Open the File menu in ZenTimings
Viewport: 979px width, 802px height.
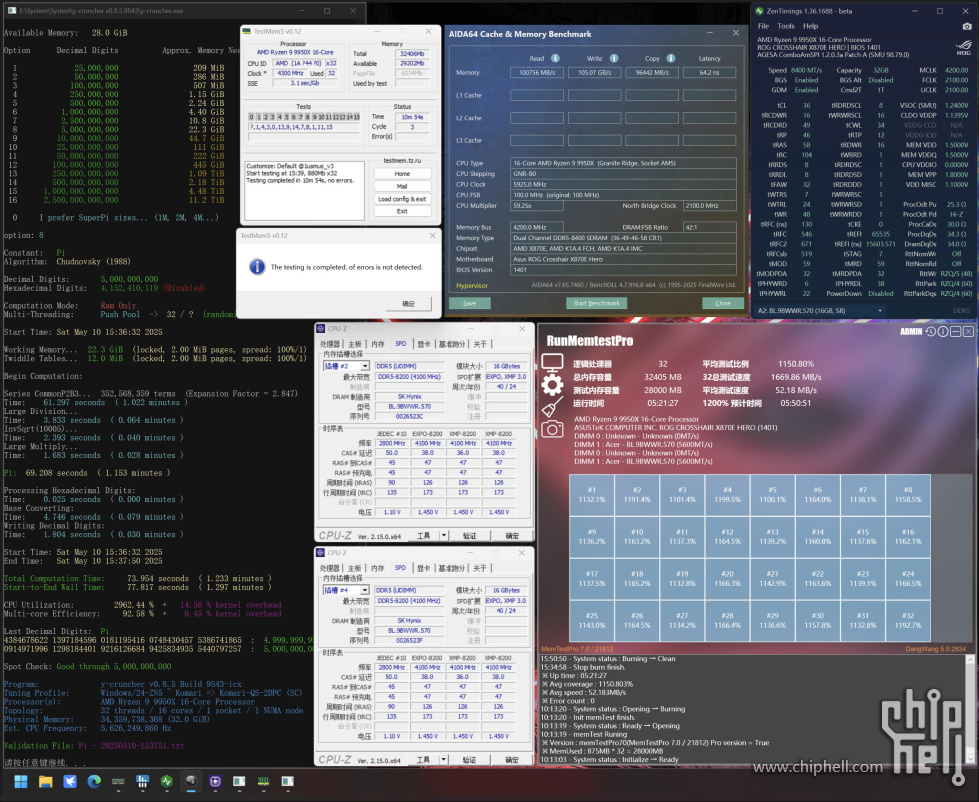point(763,26)
